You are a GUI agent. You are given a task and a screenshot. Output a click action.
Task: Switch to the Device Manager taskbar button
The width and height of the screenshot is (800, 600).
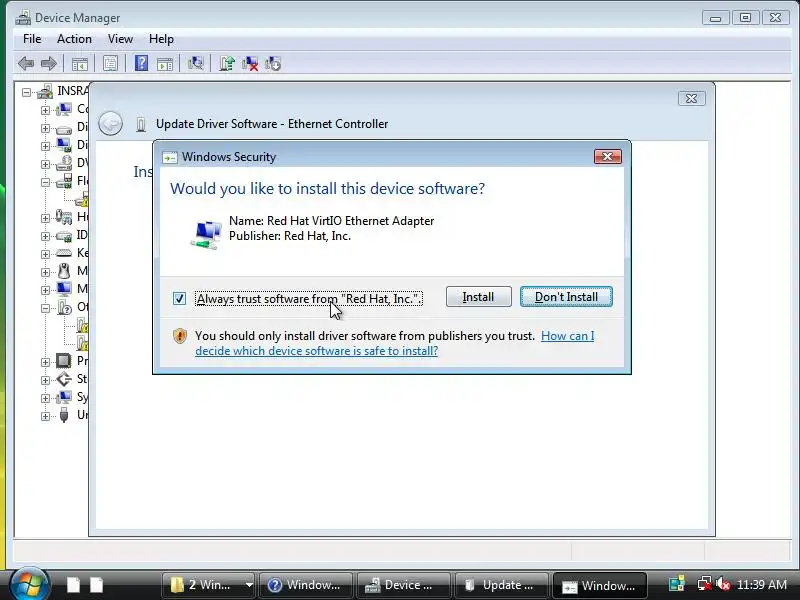(x=404, y=585)
